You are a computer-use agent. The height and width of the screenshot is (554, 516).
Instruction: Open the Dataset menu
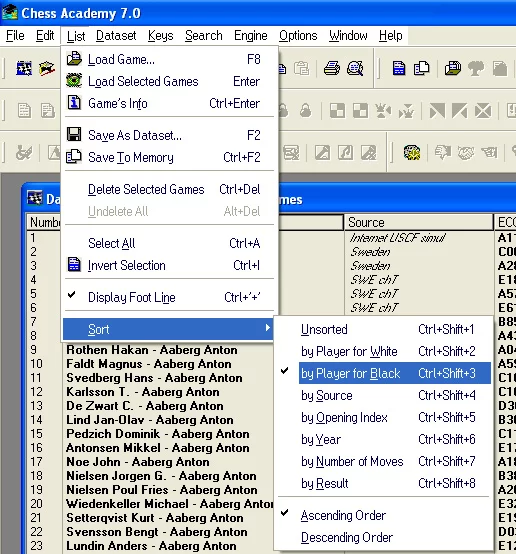click(116, 36)
